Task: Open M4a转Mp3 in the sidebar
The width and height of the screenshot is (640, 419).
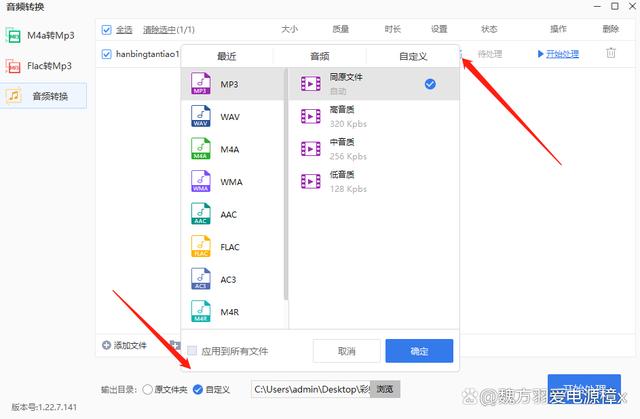Action: tap(46, 36)
